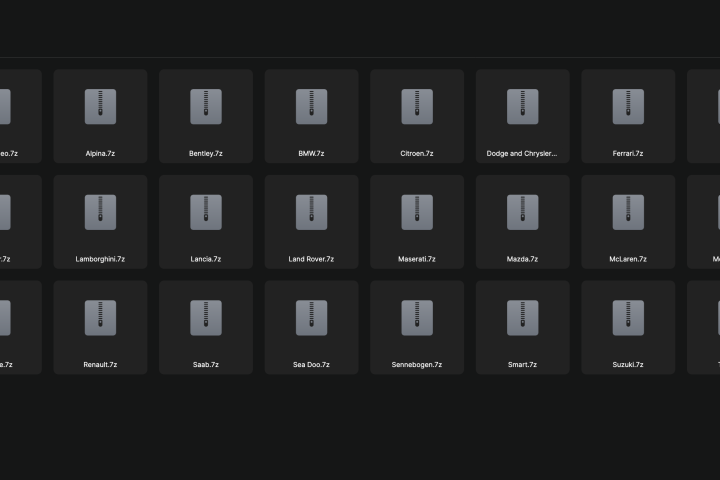Click the Smart.7z archive icon
The image size is (720, 480).
click(x=523, y=318)
